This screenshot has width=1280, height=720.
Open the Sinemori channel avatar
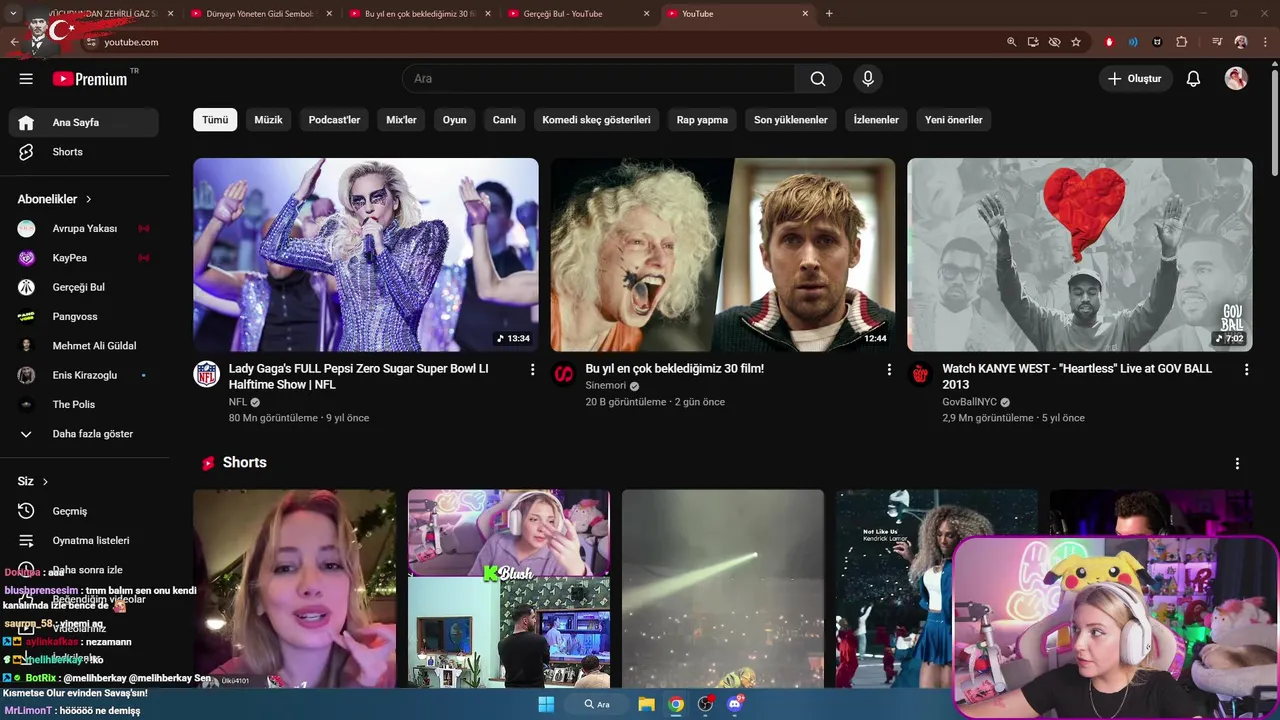(564, 374)
